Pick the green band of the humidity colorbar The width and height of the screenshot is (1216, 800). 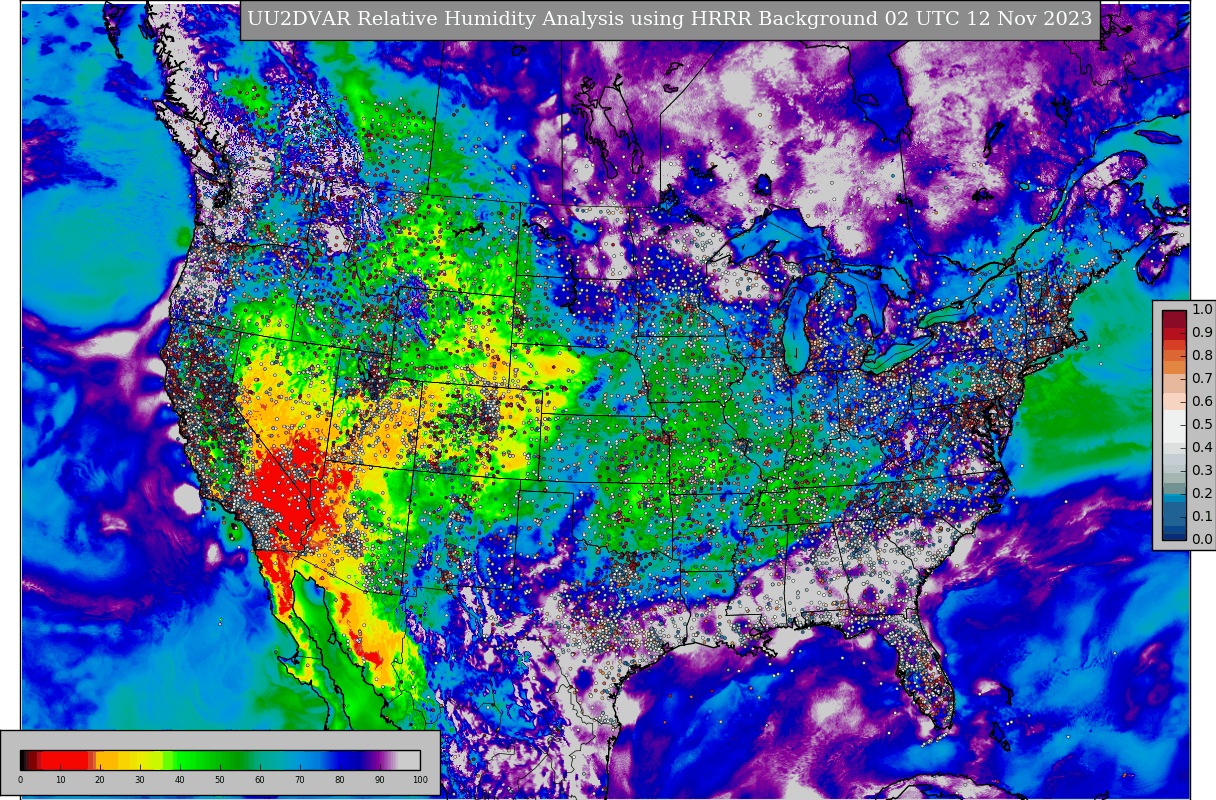[x=210, y=760]
